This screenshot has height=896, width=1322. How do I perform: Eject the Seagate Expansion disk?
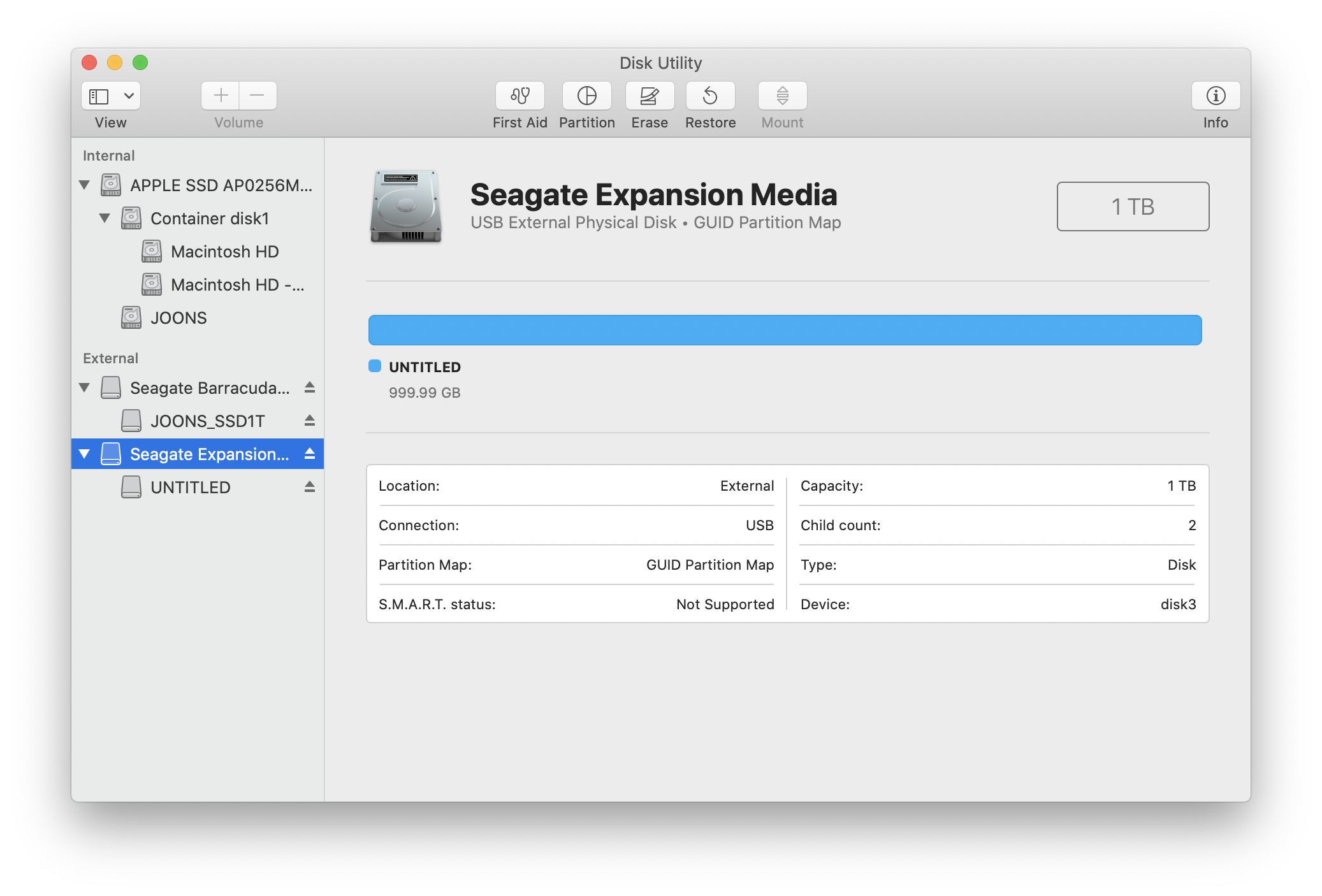point(310,454)
